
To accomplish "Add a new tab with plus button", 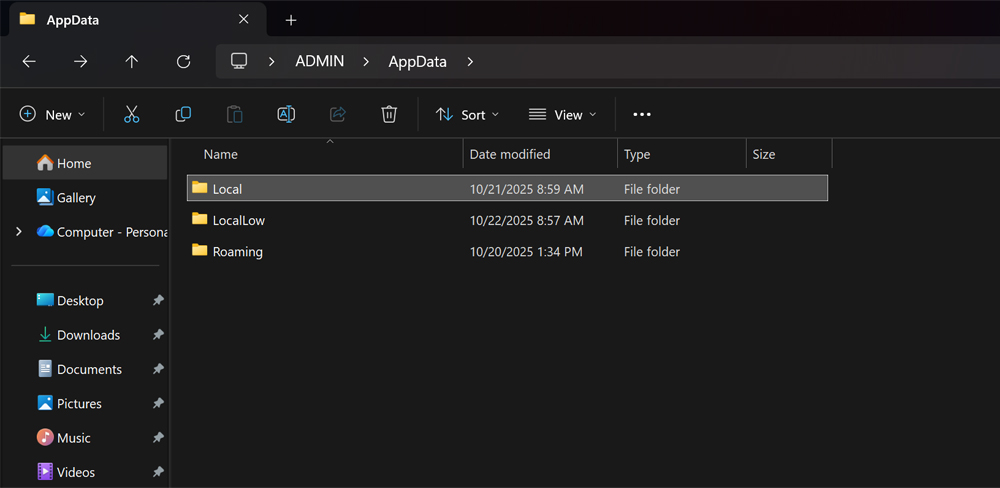I will pyautogui.click(x=291, y=20).
